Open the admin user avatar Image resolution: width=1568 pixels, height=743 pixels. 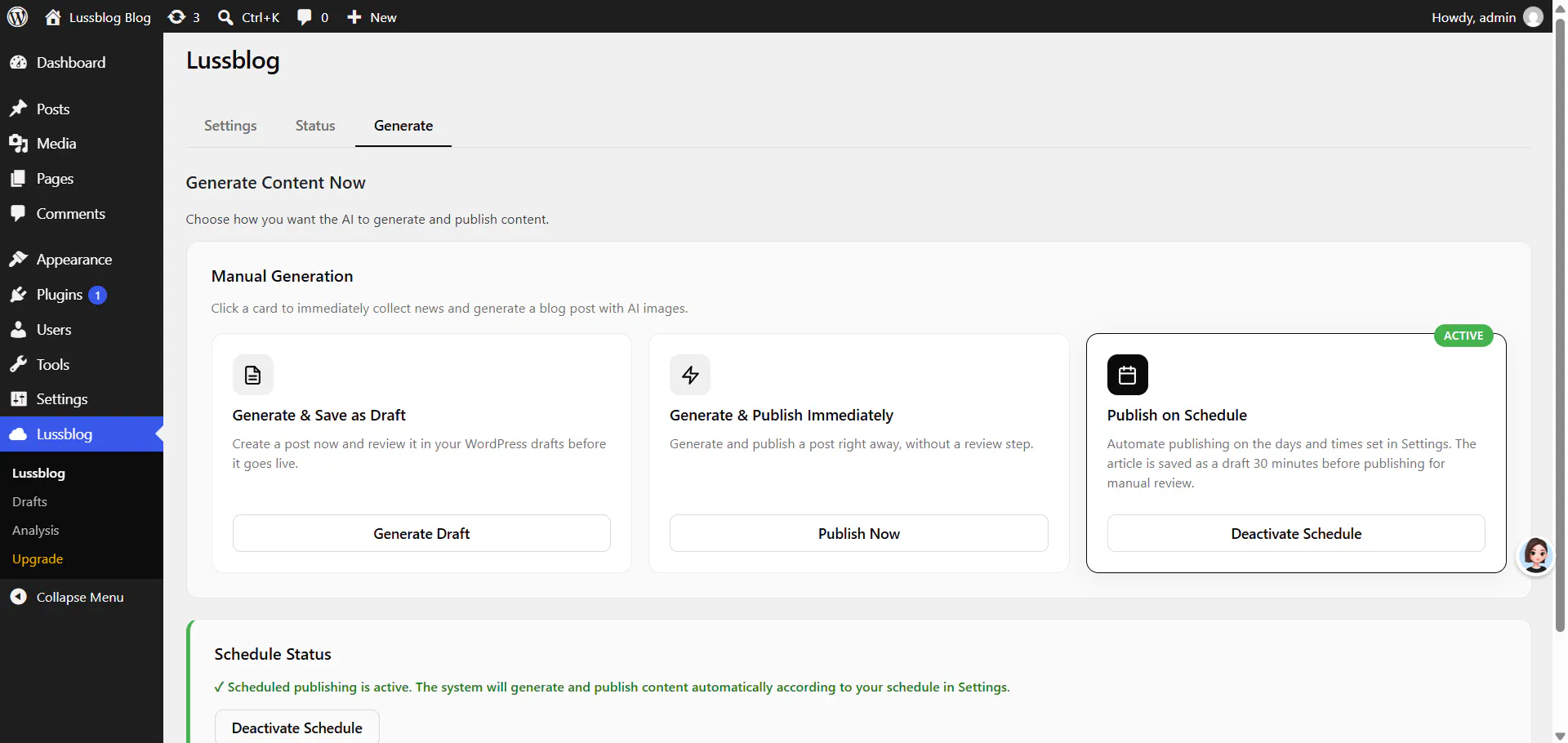coord(1533,17)
